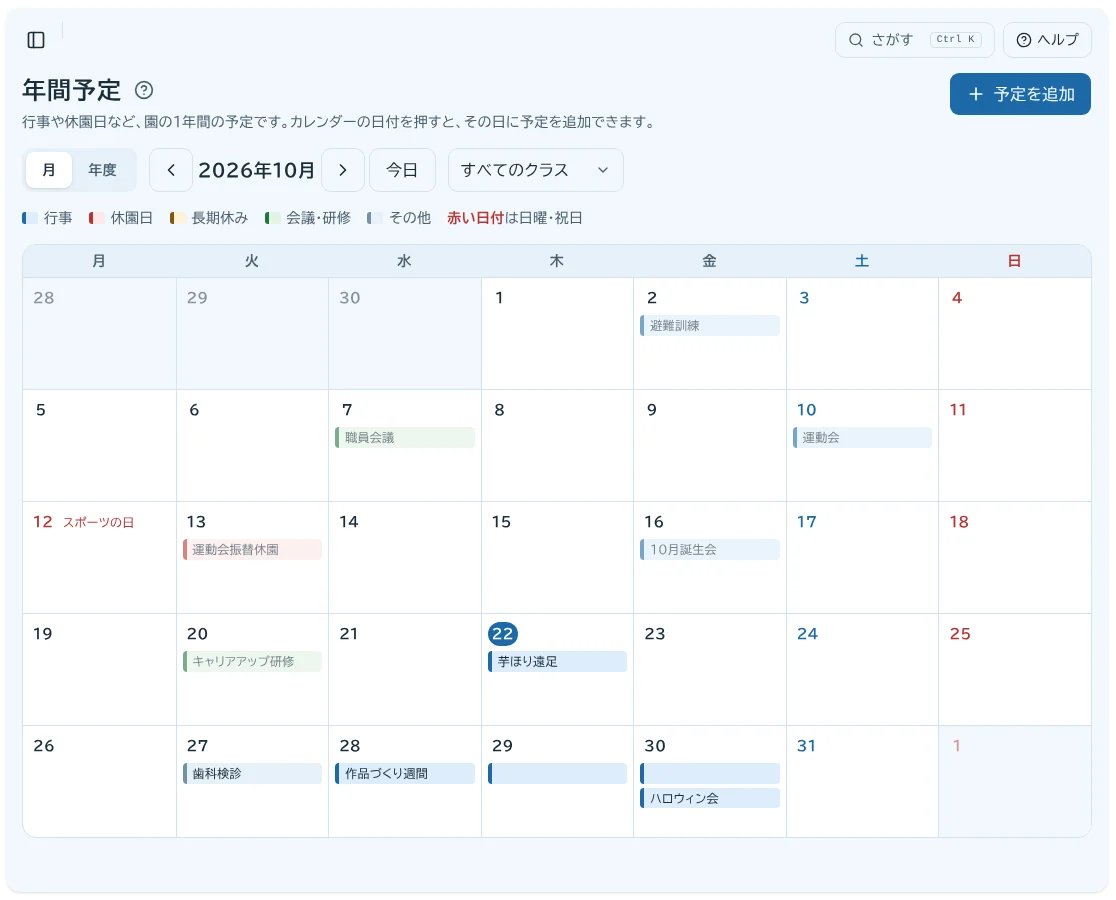Image resolution: width=1116 pixels, height=900 pixels.
Task: Open the 歯科検診 event
Action: (x=252, y=773)
